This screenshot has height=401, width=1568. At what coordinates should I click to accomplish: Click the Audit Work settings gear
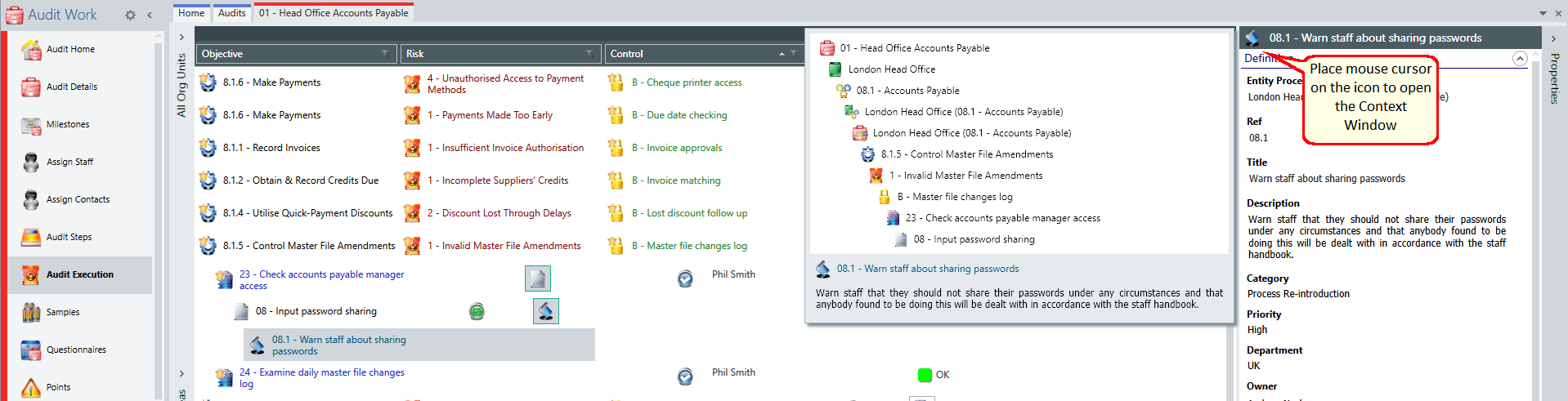point(130,15)
